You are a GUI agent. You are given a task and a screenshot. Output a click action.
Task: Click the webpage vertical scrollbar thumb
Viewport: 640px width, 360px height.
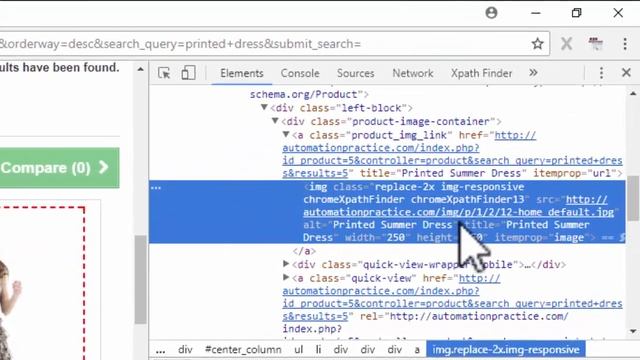140,279
